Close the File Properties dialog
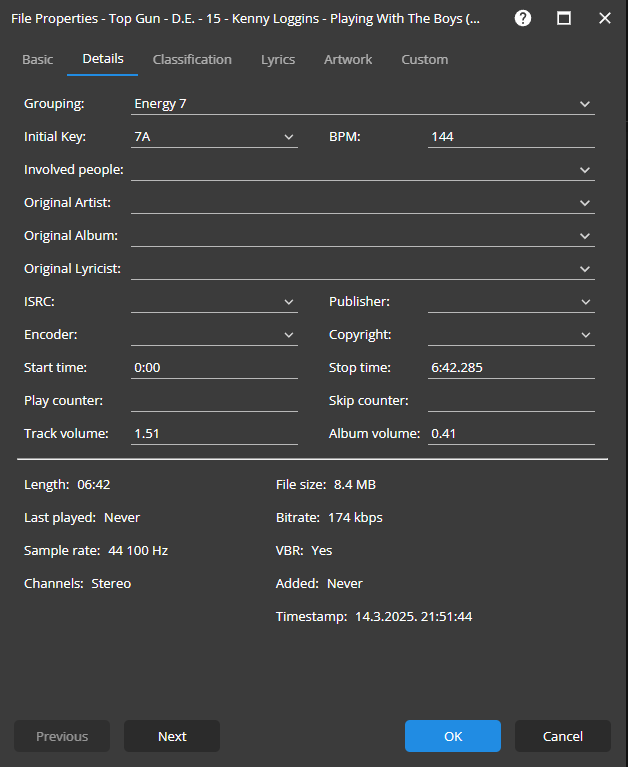The width and height of the screenshot is (628, 767). pyautogui.click(x=604, y=18)
